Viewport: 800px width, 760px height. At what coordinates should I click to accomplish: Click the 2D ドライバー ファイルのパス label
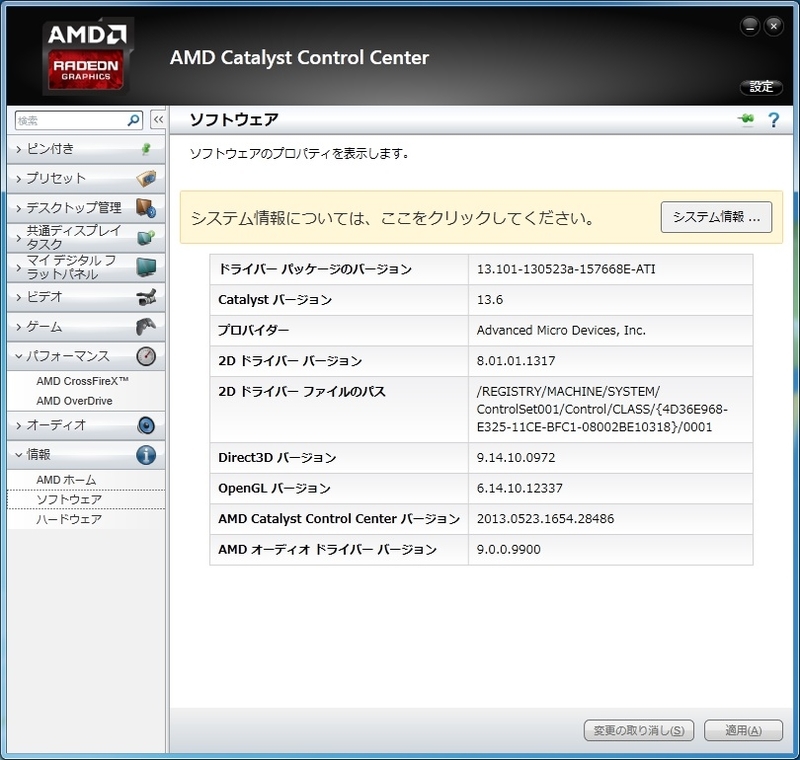[302, 391]
